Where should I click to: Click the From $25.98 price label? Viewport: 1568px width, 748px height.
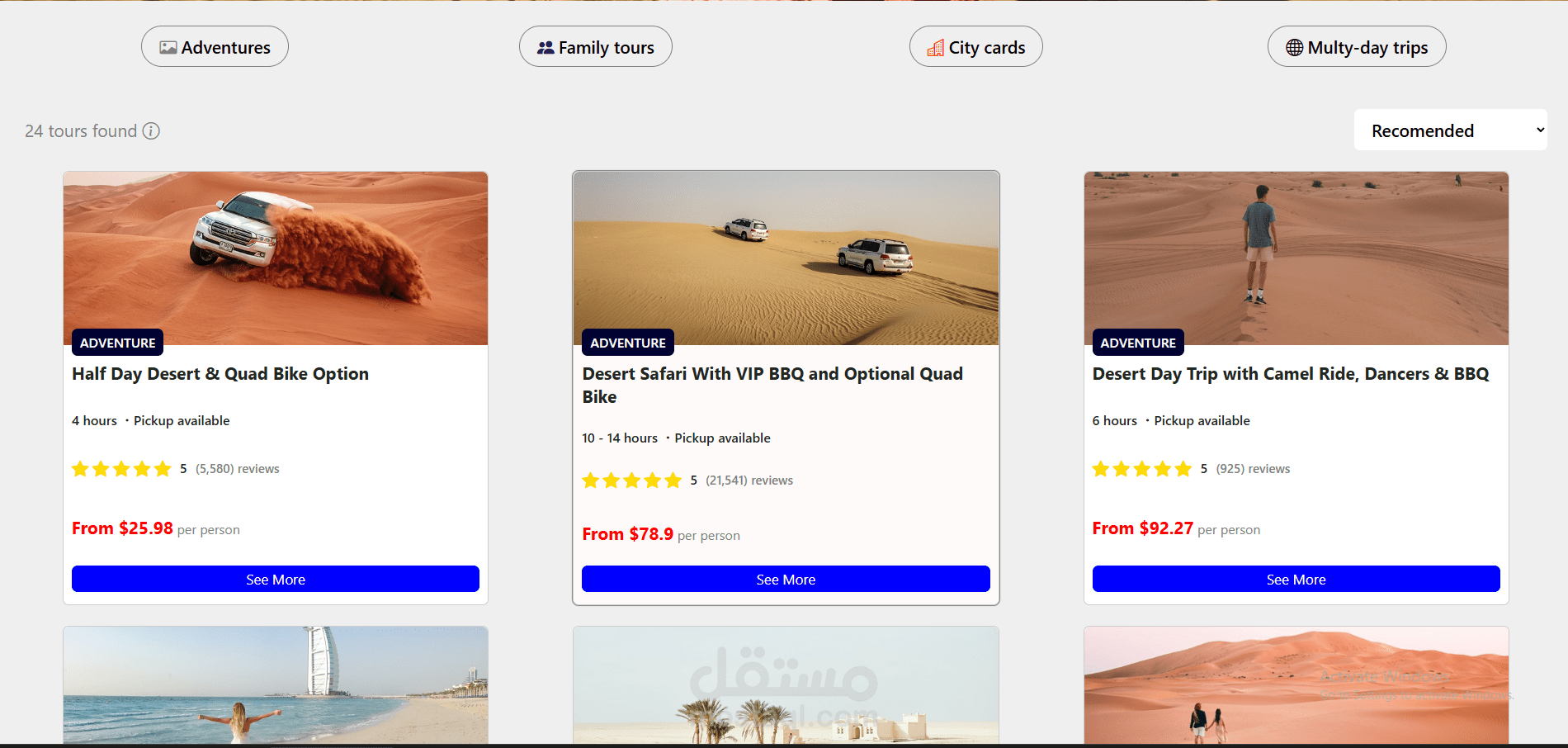click(x=122, y=528)
